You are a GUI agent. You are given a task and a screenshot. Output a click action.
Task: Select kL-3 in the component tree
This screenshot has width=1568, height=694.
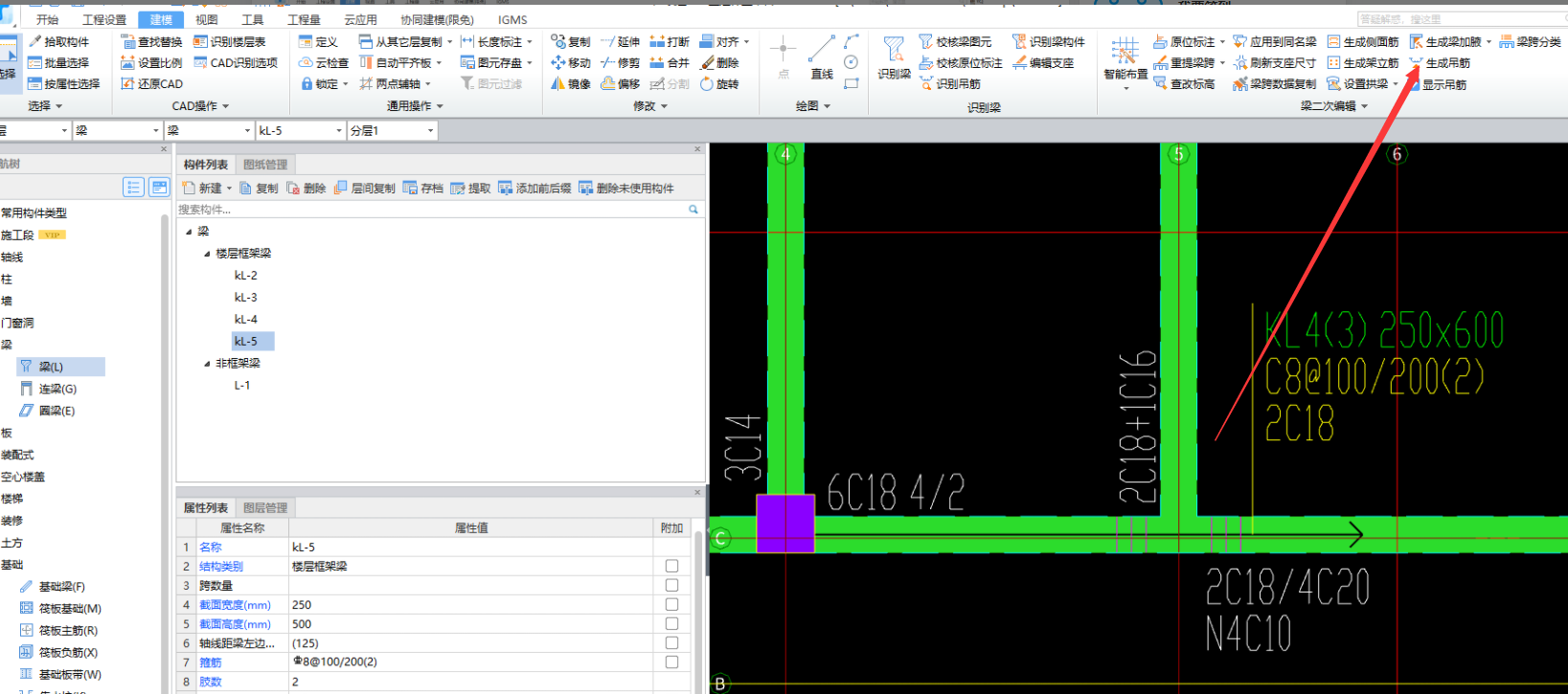[245, 297]
